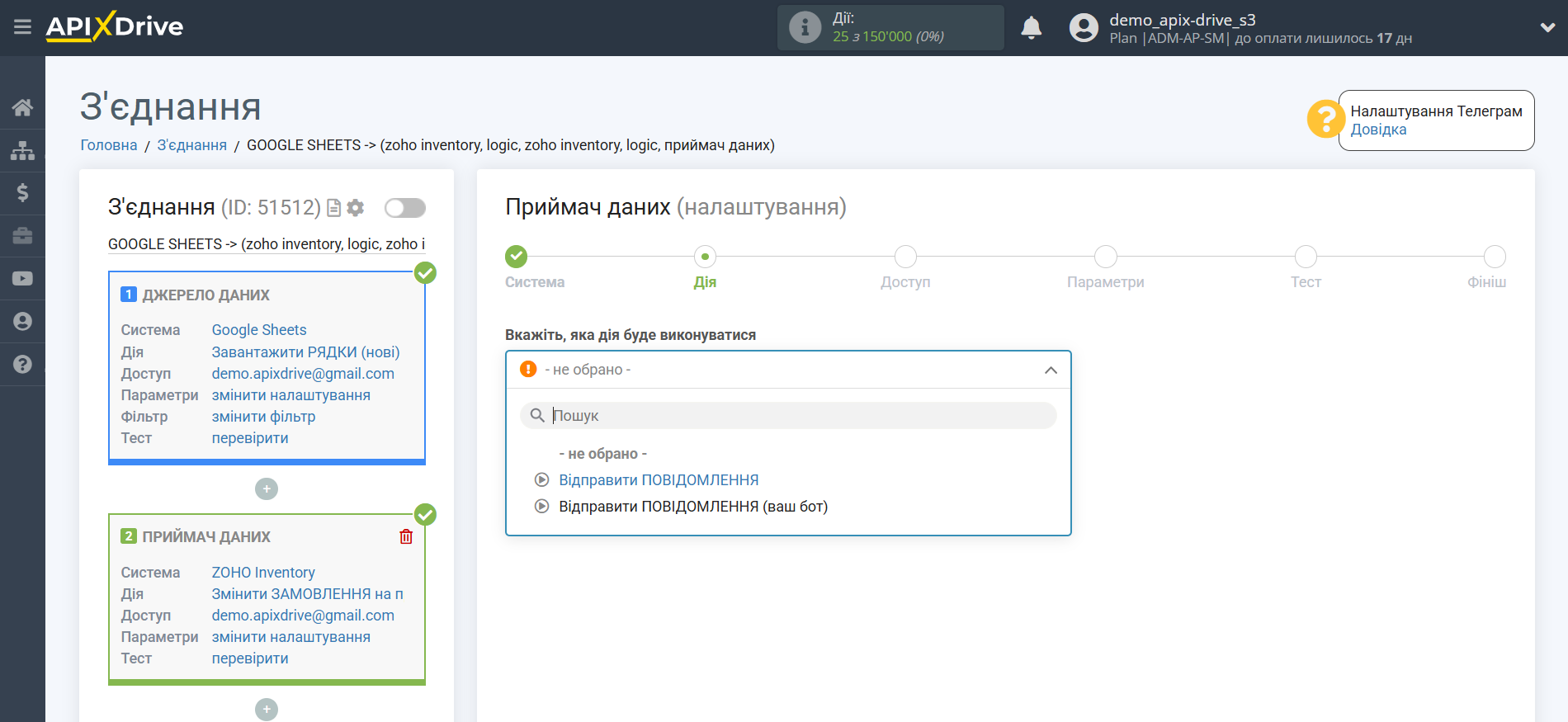This screenshot has height=722, width=1568.
Task: Go to Головна breadcrumb
Action: click(x=109, y=145)
